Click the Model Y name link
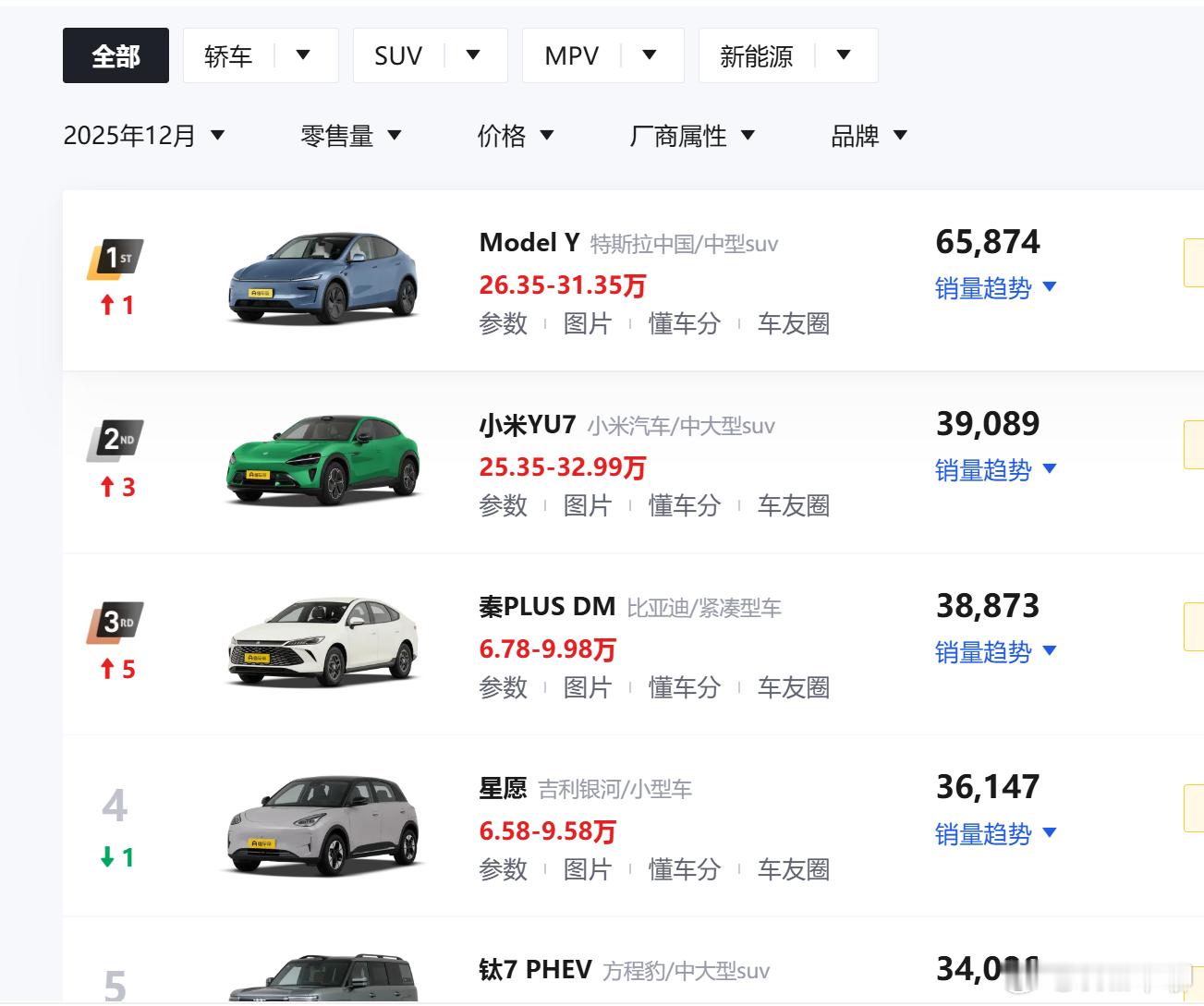The height and width of the screenshot is (1006, 1204). 529,242
